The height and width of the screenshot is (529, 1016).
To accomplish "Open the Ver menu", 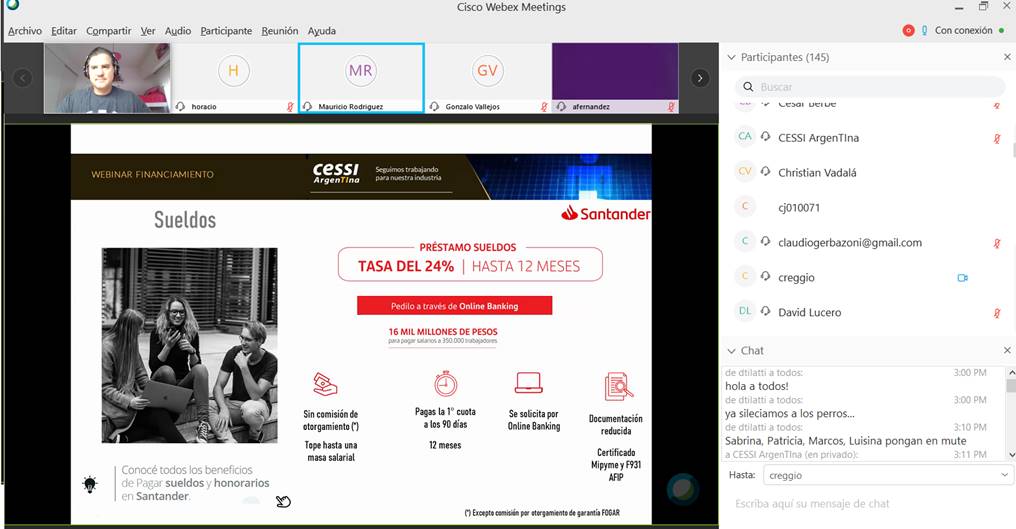I will 148,30.
